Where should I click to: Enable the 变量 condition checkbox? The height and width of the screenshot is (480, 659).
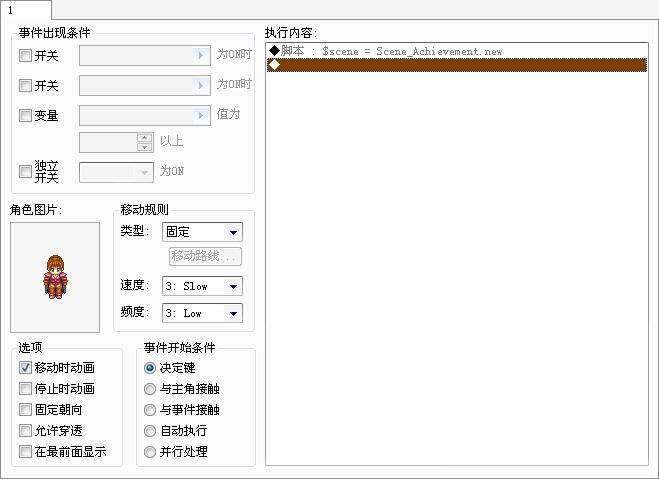pos(25,115)
